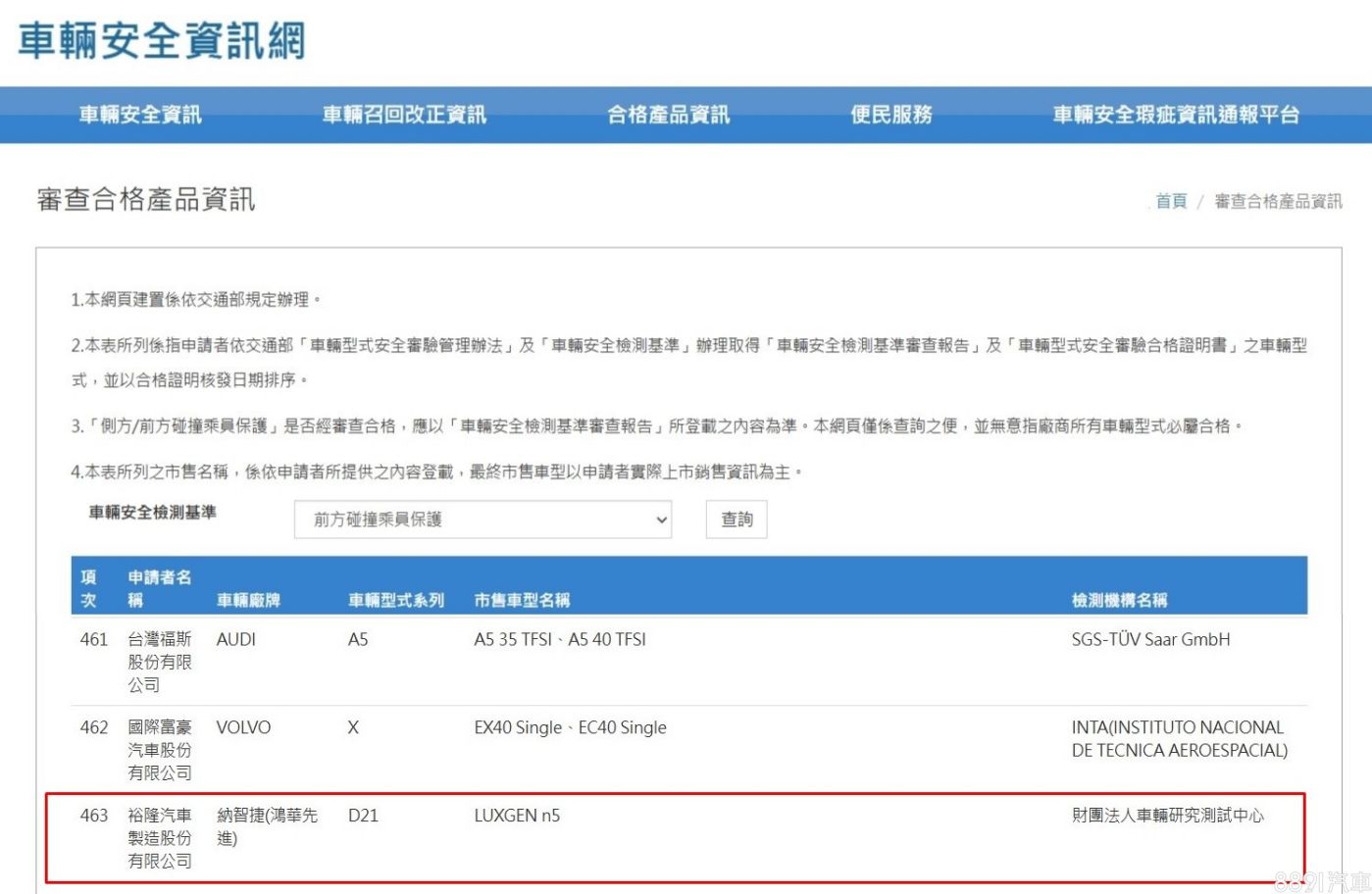Open the 合格產品資訊 menu

668,115
